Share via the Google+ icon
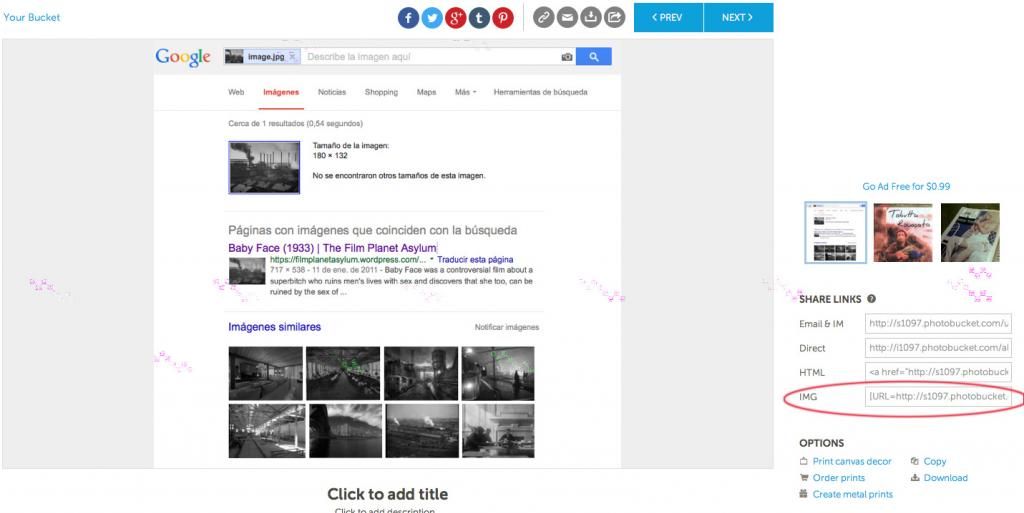Screen dimensions: 1024x513 (456, 17)
